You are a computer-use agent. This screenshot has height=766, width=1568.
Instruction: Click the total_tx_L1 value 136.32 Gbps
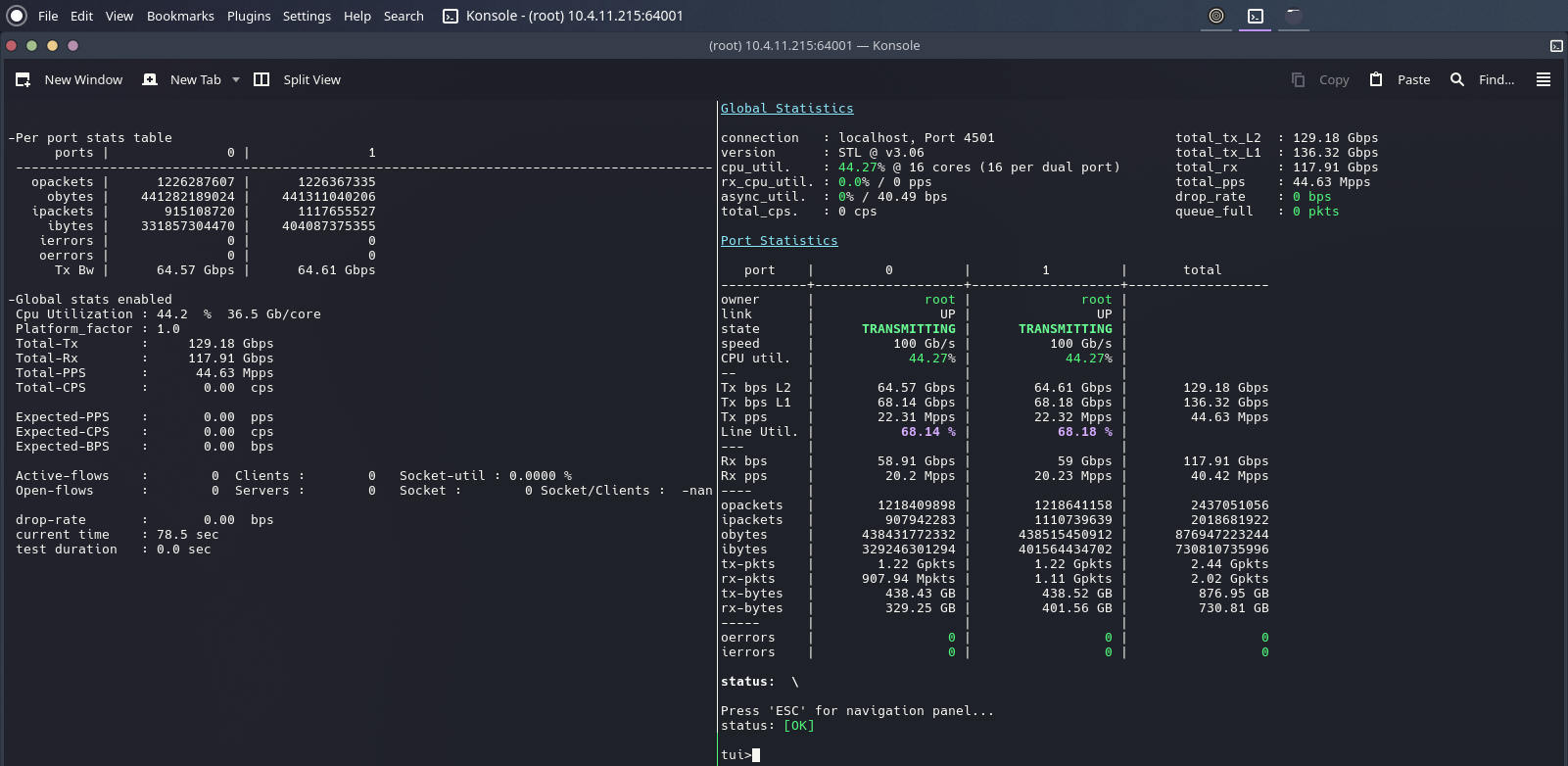pos(1336,153)
